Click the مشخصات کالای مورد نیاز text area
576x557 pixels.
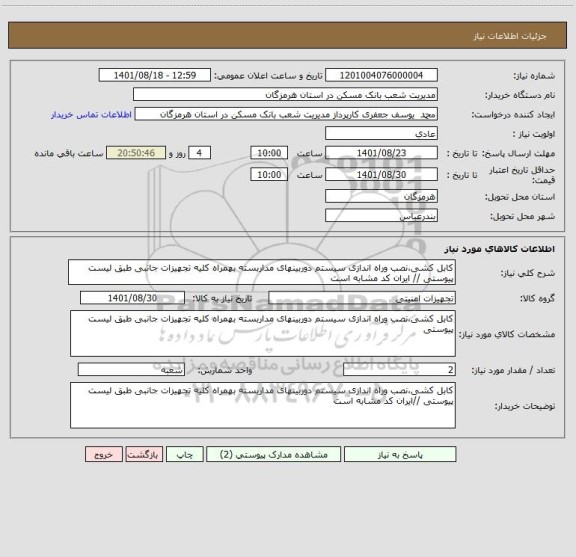(x=263, y=334)
